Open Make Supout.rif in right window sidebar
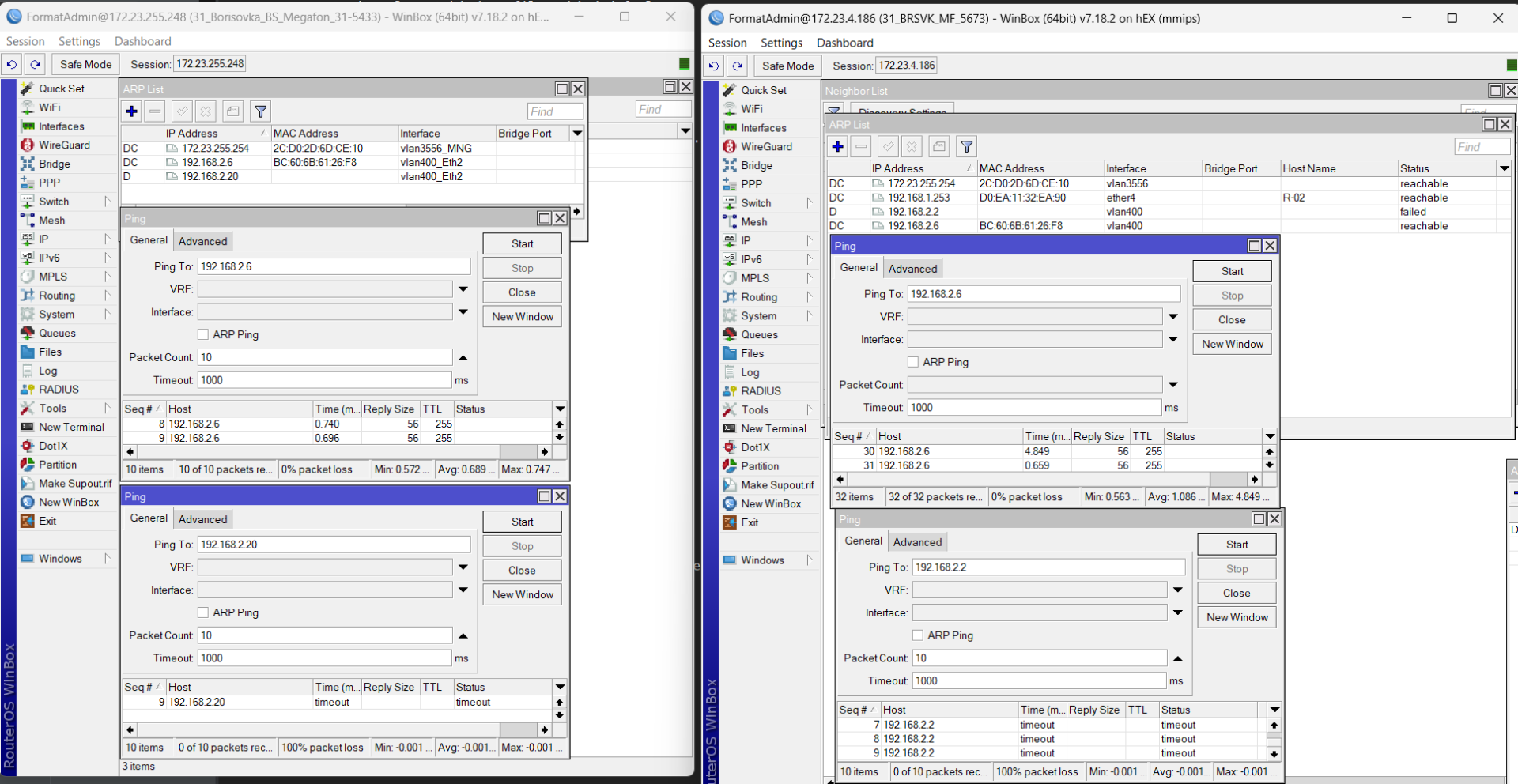This screenshot has height=784, width=1518. (777, 485)
